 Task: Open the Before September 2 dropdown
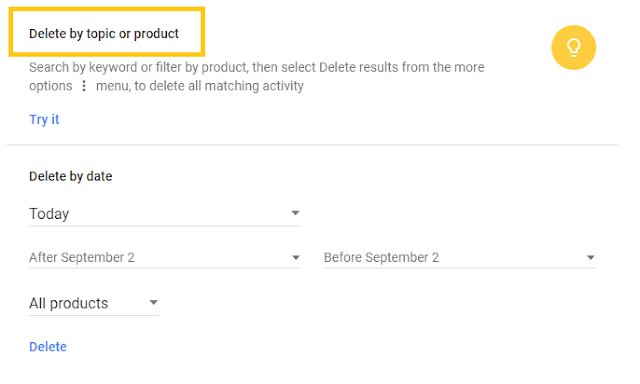(460, 257)
